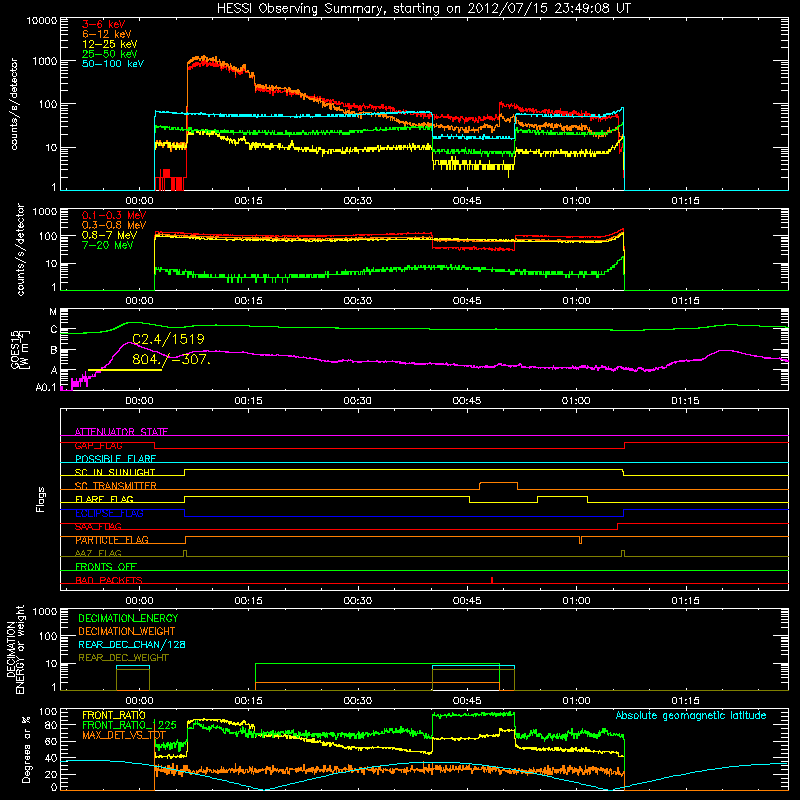Click the orange 0.3-0.8 MeV legend label
Image resolution: width=800 pixels, height=800 pixels.
114,225
